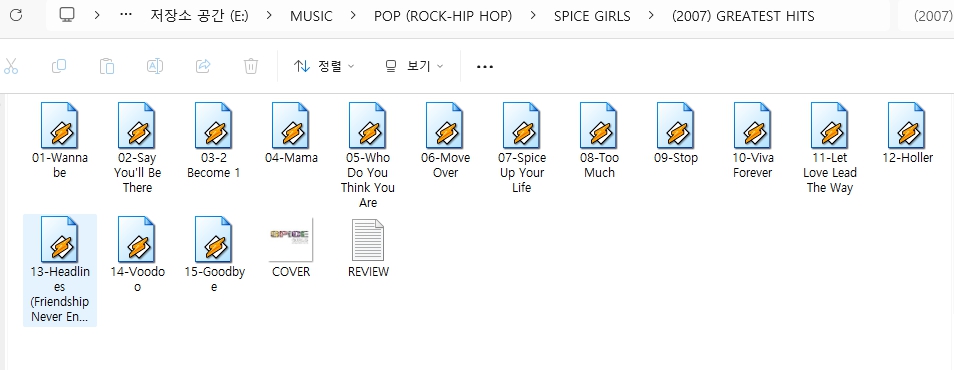This screenshot has width=954, height=370.
Task: Expand chevron after 저장소 공간 (E:) breadcrumb
Action: tap(270, 15)
